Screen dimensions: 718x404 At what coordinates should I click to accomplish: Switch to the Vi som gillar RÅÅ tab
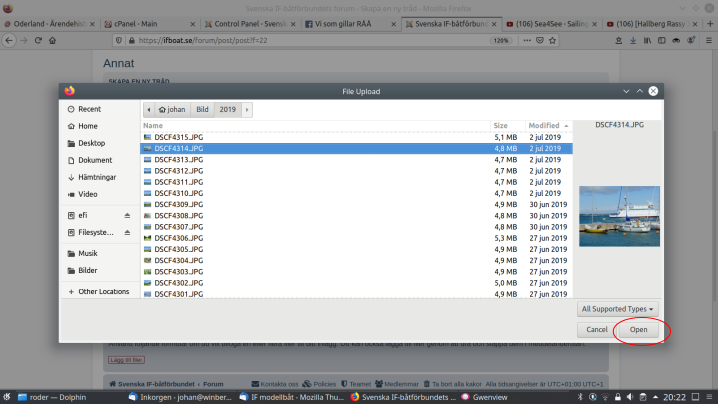tap(351, 24)
